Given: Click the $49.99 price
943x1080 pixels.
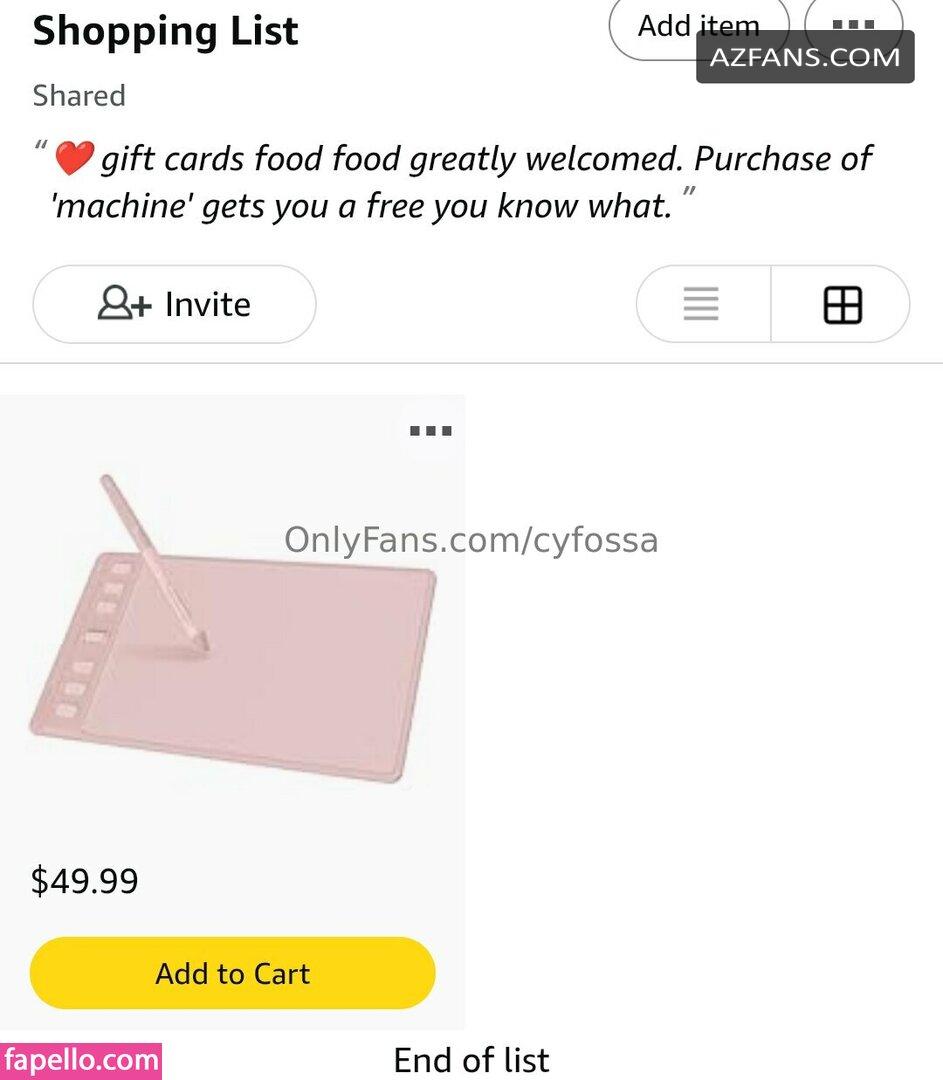Looking at the screenshot, I should (x=85, y=881).
